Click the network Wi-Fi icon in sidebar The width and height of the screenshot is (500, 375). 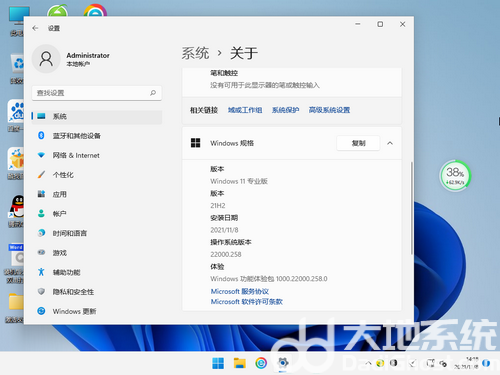pyautogui.click(x=41, y=155)
